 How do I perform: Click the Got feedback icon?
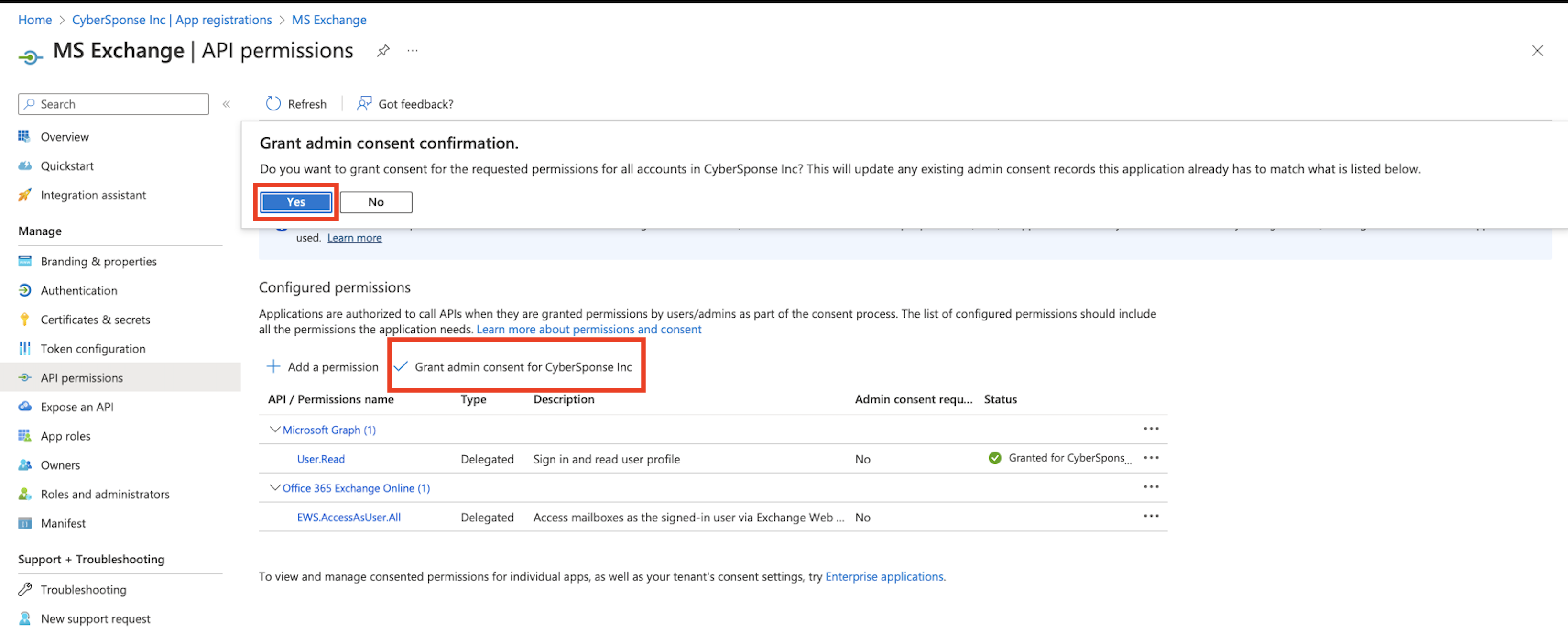[364, 104]
